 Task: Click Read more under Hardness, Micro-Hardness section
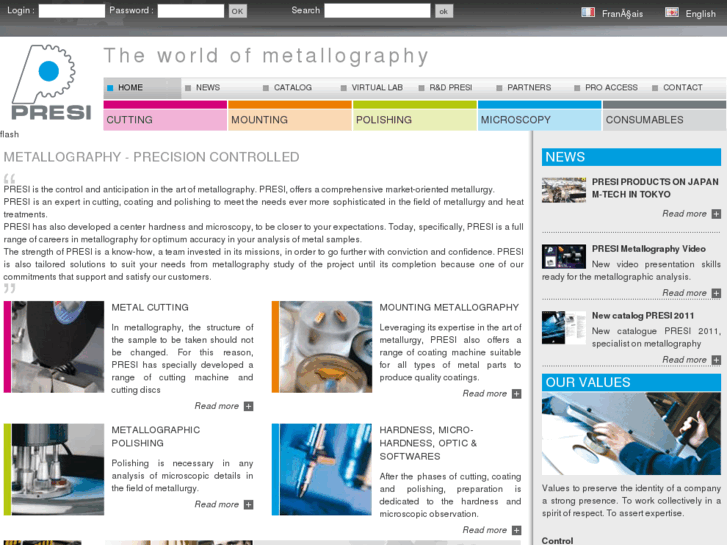[x=485, y=530]
